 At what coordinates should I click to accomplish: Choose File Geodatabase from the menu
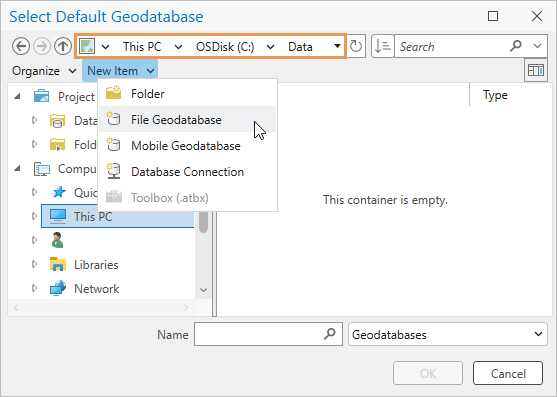tap(188, 119)
